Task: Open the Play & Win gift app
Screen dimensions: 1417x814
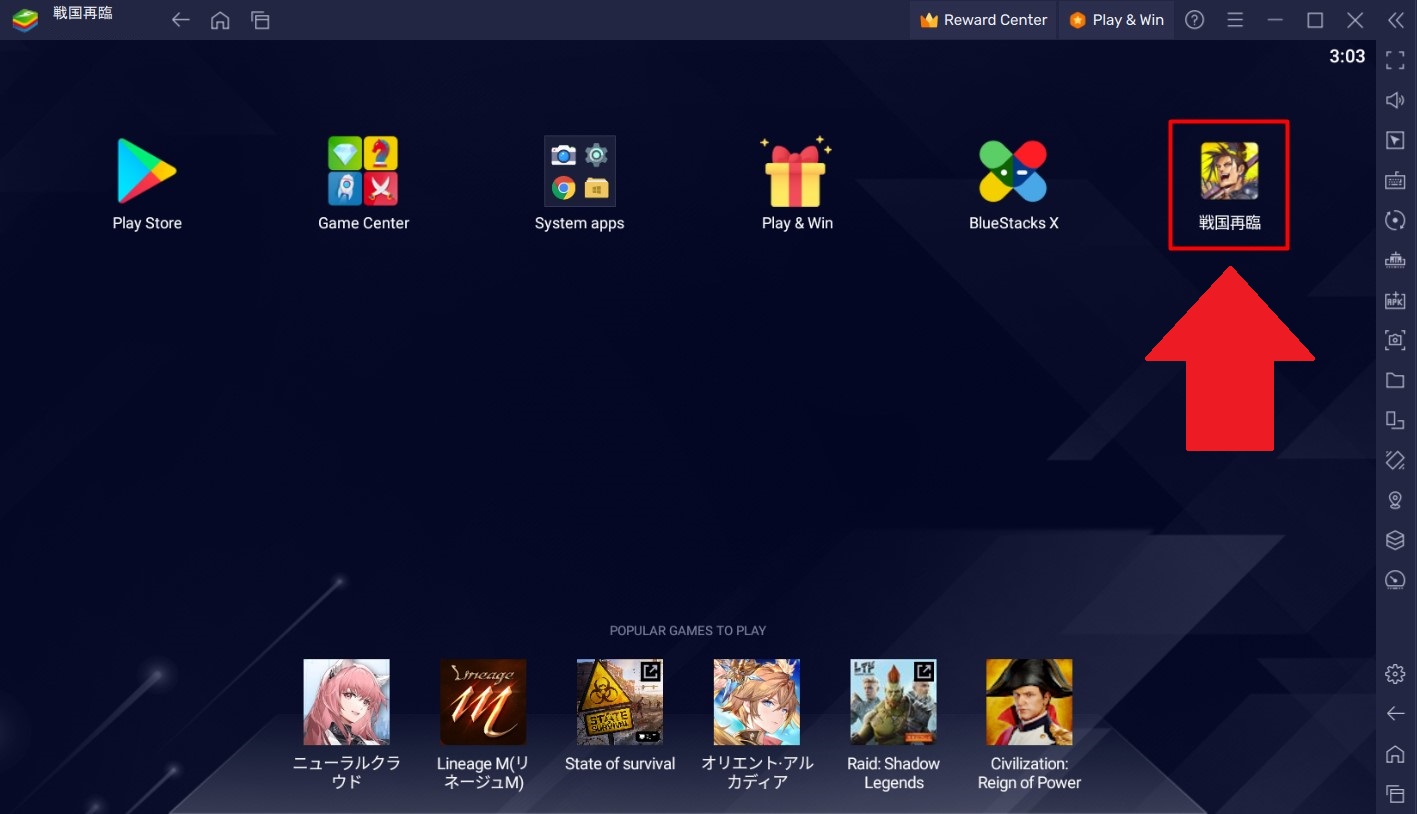Action: click(796, 171)
